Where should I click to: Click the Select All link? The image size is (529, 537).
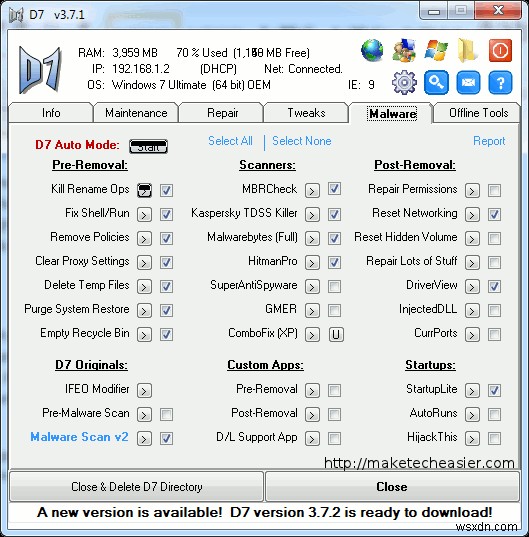coord(230,141)
